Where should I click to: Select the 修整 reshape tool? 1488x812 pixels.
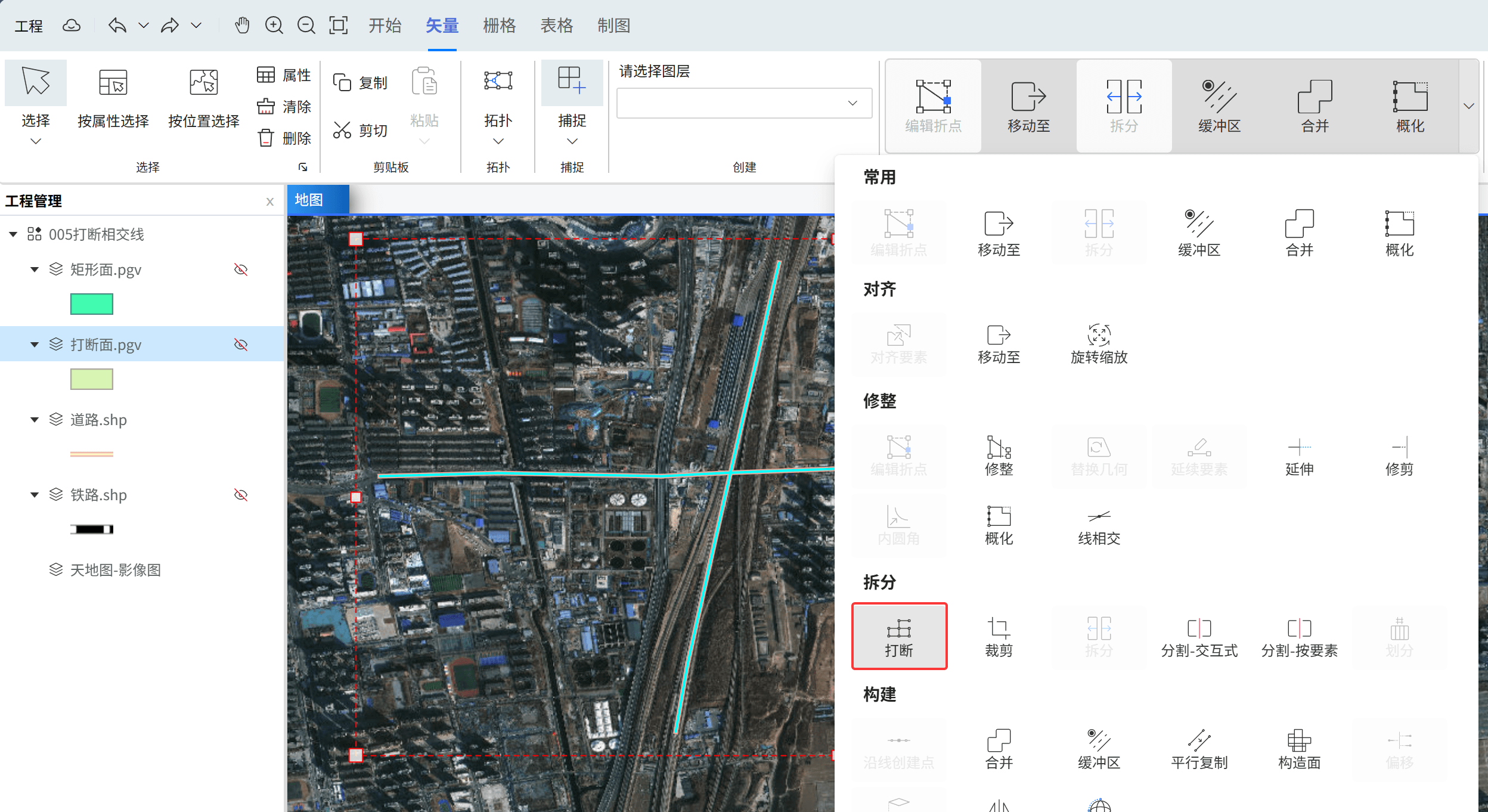[999, 456]
